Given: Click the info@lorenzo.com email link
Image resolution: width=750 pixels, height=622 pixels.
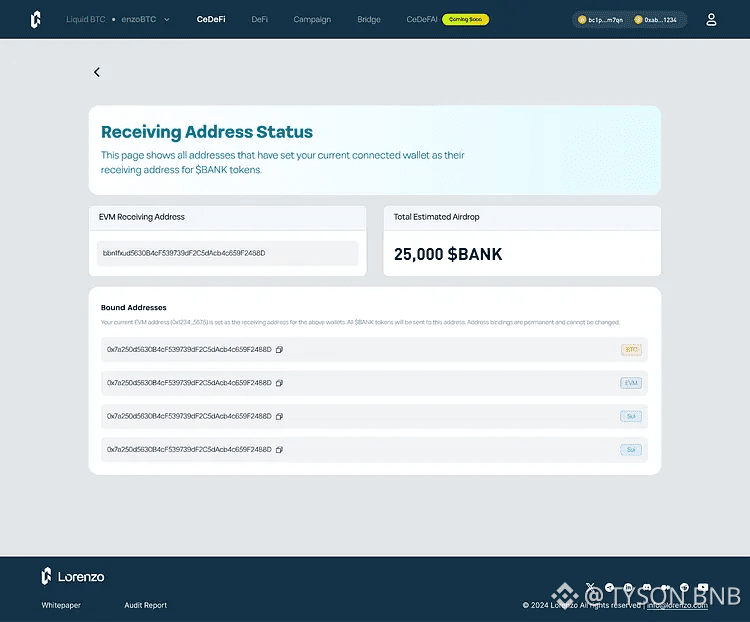Looking at the screenshot, I should pyautogui.click(x=677, y=605).
